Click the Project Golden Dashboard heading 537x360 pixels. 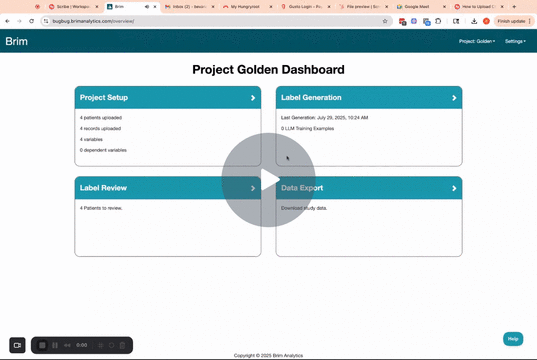(268, 70)
